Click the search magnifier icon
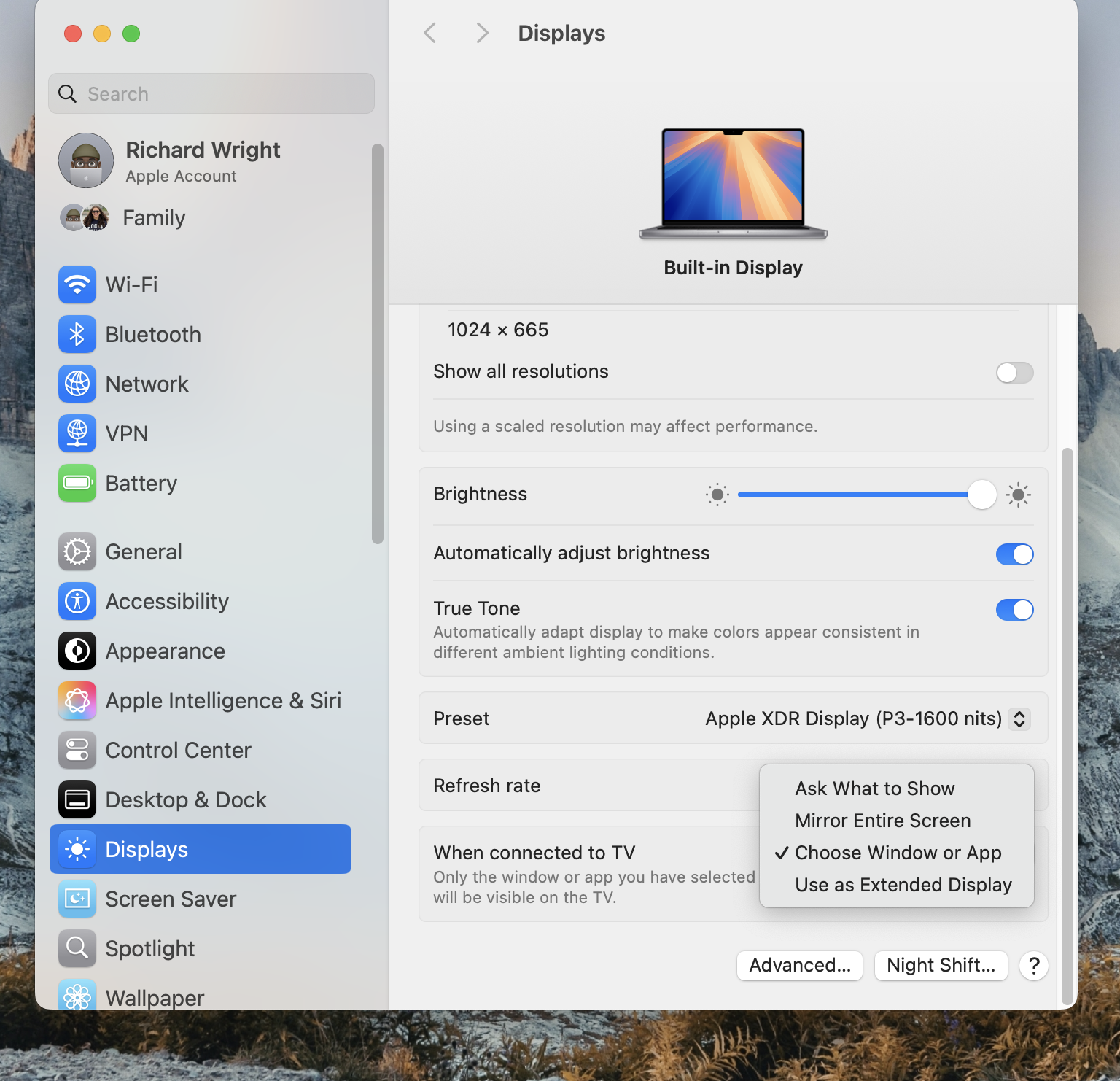This screenshot has width=1120, height=1081. point(67,93)
